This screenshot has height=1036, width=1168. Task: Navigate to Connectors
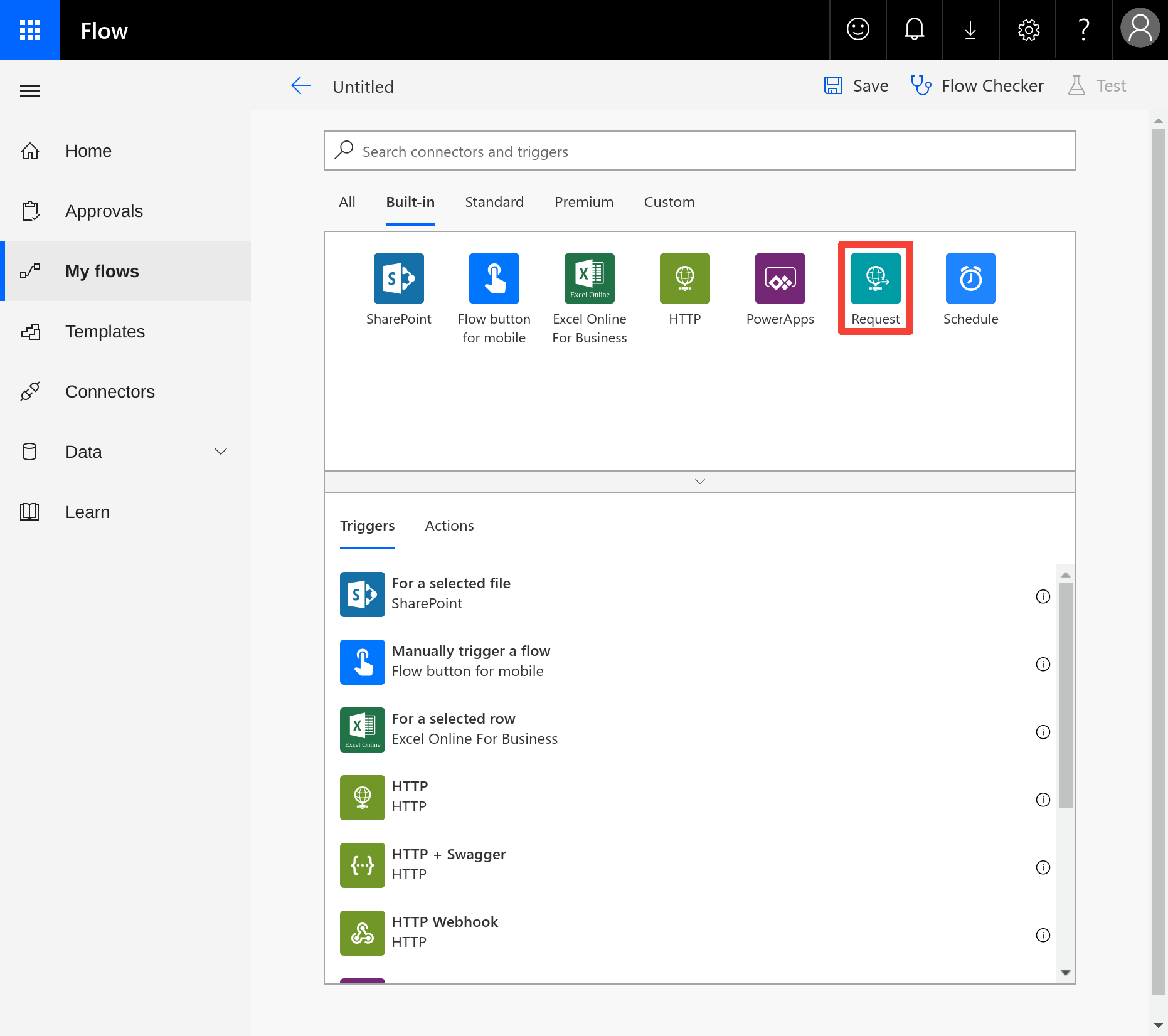[x=125, y=391]
